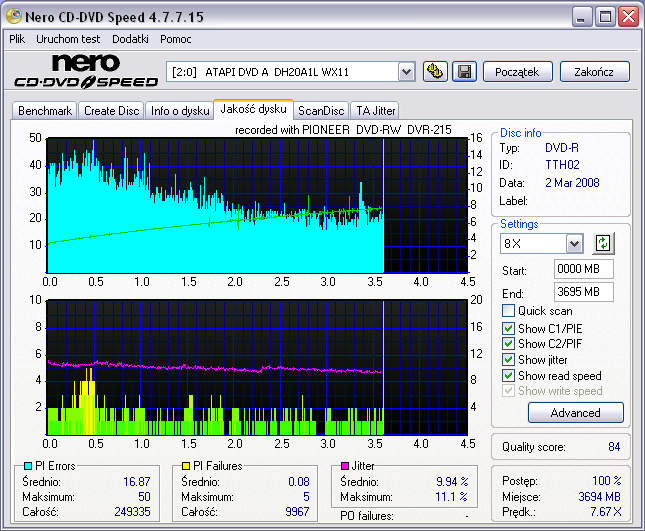
Task: Click the cyan PI Errors legend square
Action: point(28,466)
